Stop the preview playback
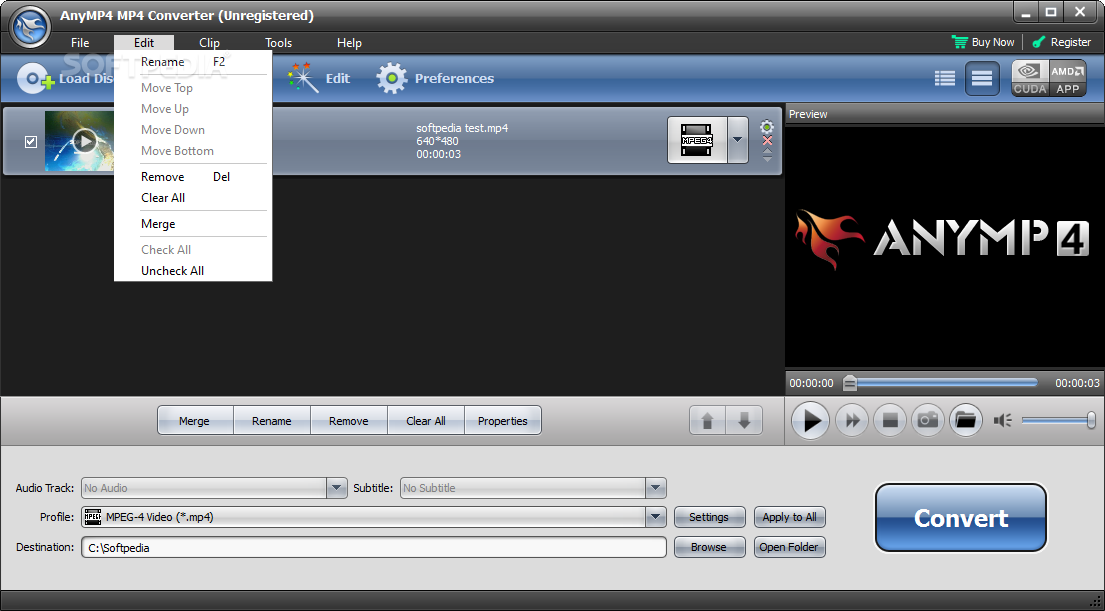Screen dimensions: 1105x611 (x=890, y=421)
